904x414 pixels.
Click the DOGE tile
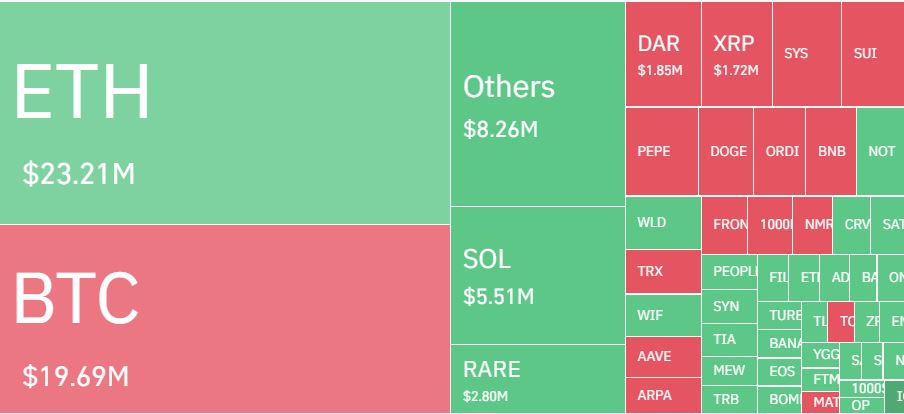click(726, 152)
